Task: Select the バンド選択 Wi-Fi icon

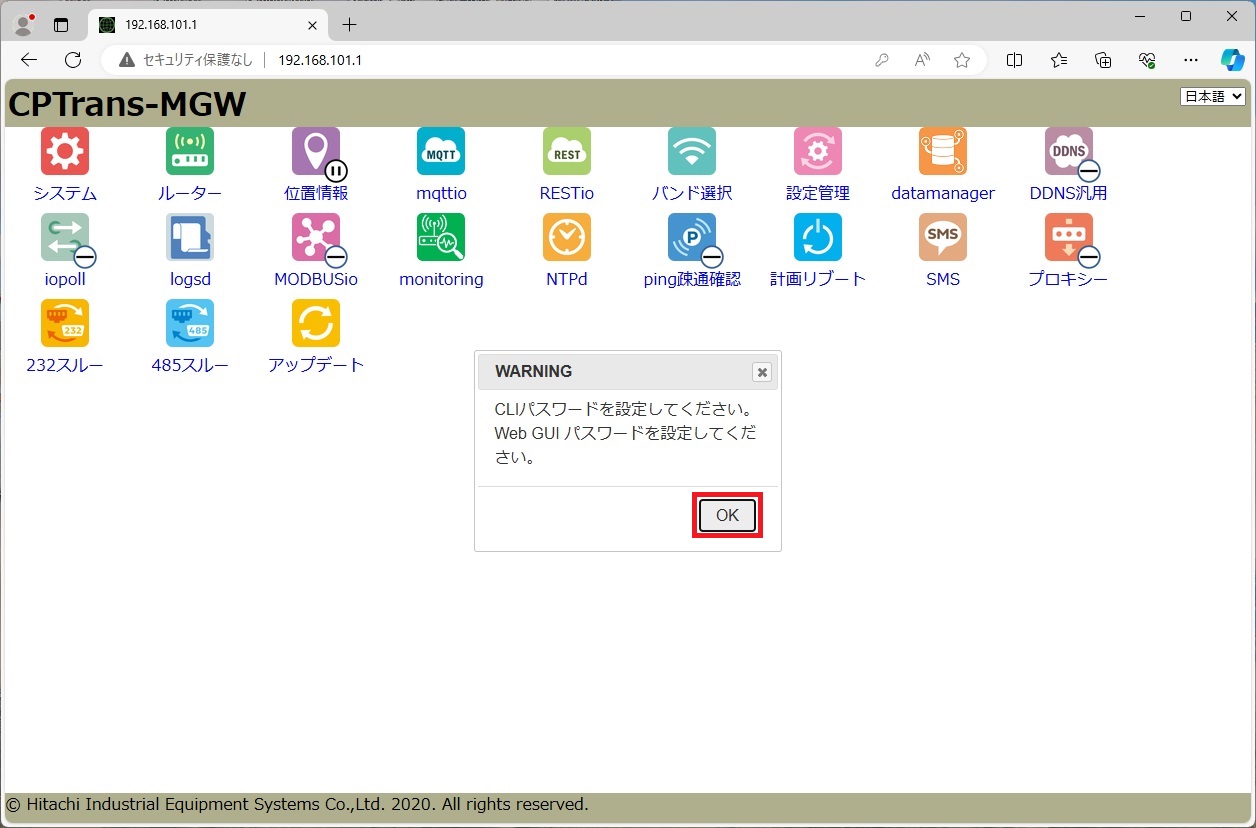Action: (692, 152)
